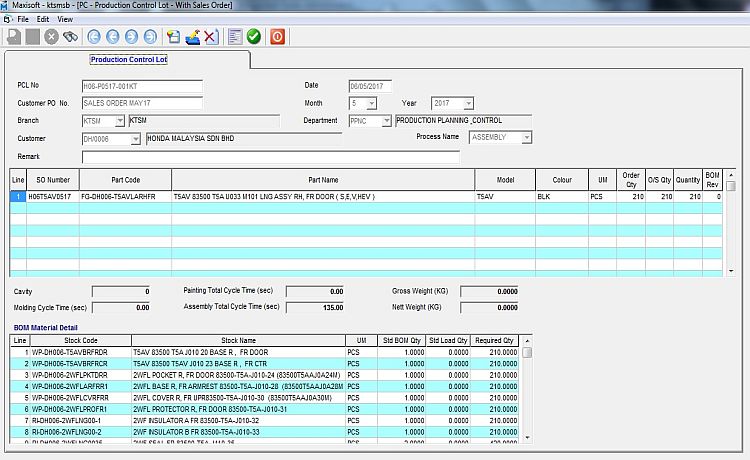Go to the next record
750x460 pixels.
[x=131, y=37]
